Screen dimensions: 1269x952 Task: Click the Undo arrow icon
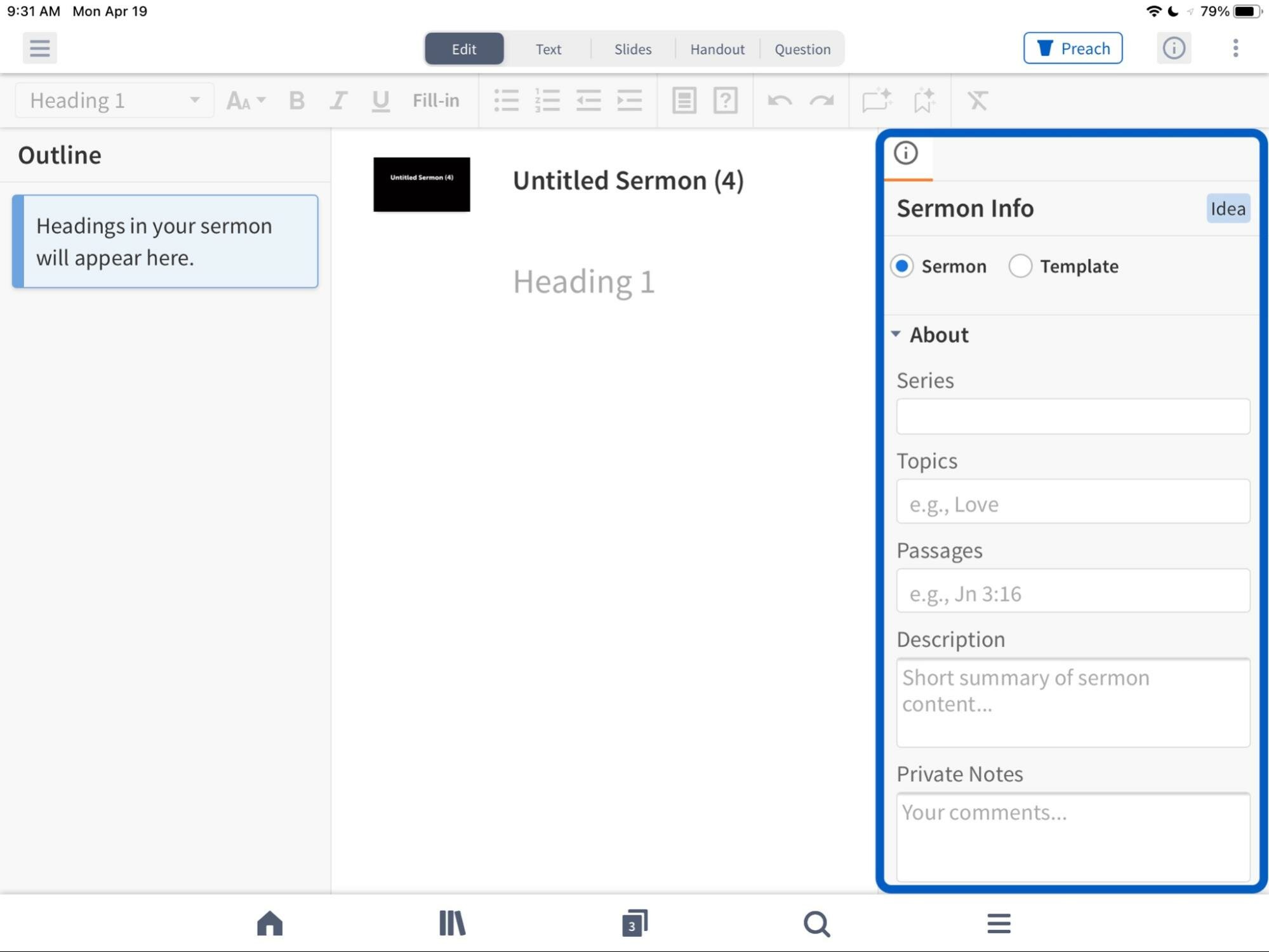coord(780,100)
